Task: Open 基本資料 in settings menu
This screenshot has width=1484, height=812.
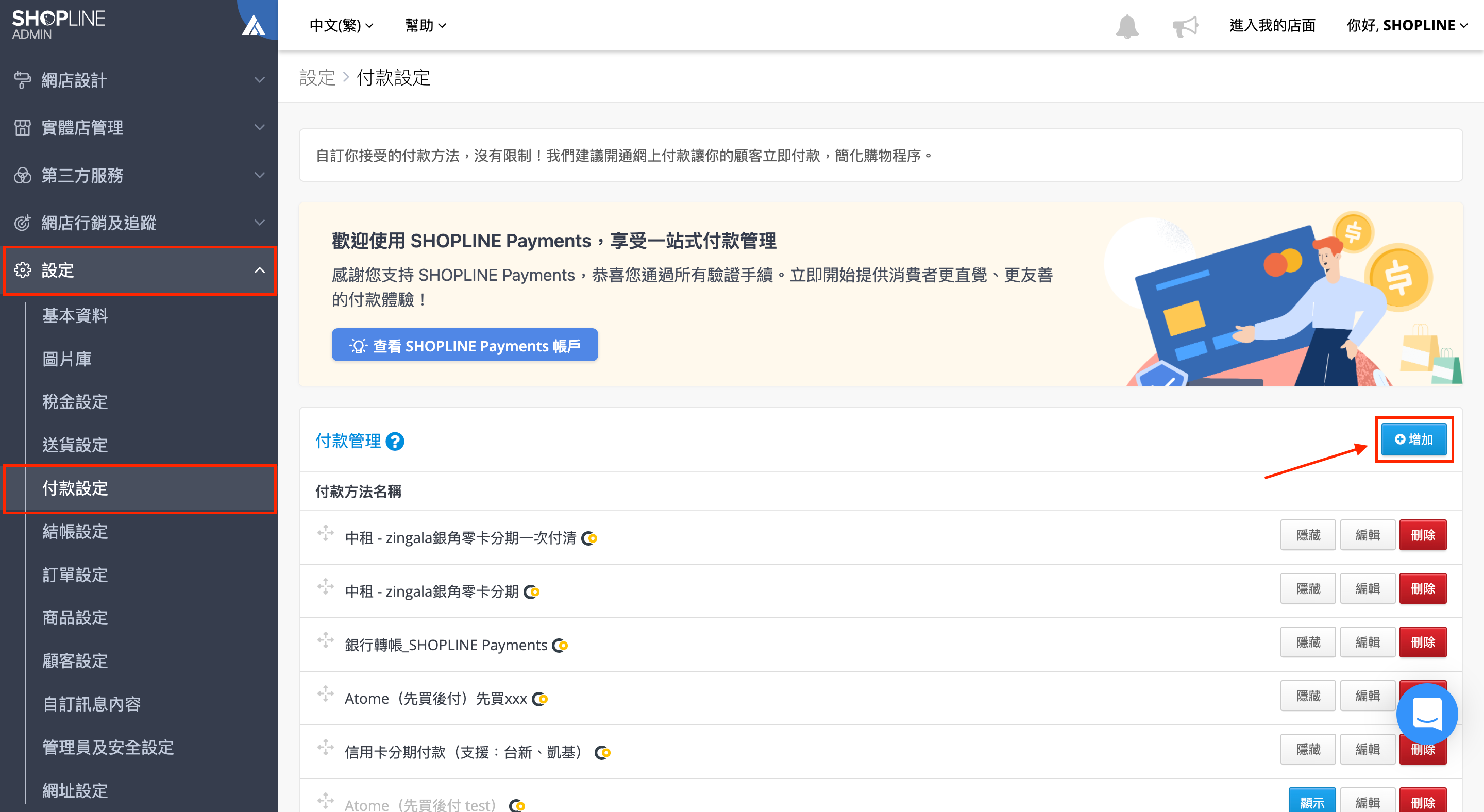Action: tap(75, 316)
